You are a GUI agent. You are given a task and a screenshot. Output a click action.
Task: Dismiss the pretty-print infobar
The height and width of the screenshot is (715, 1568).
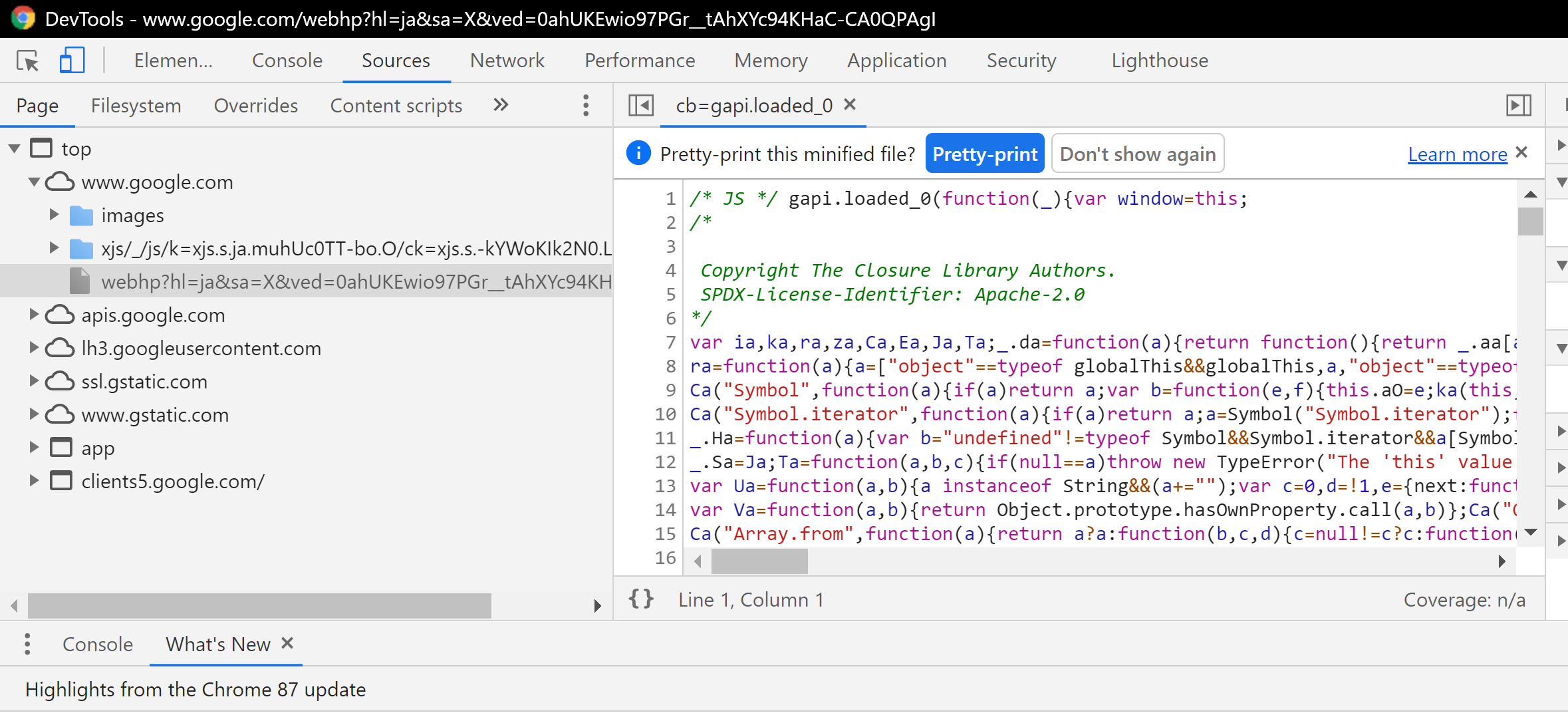[1521, 152]
